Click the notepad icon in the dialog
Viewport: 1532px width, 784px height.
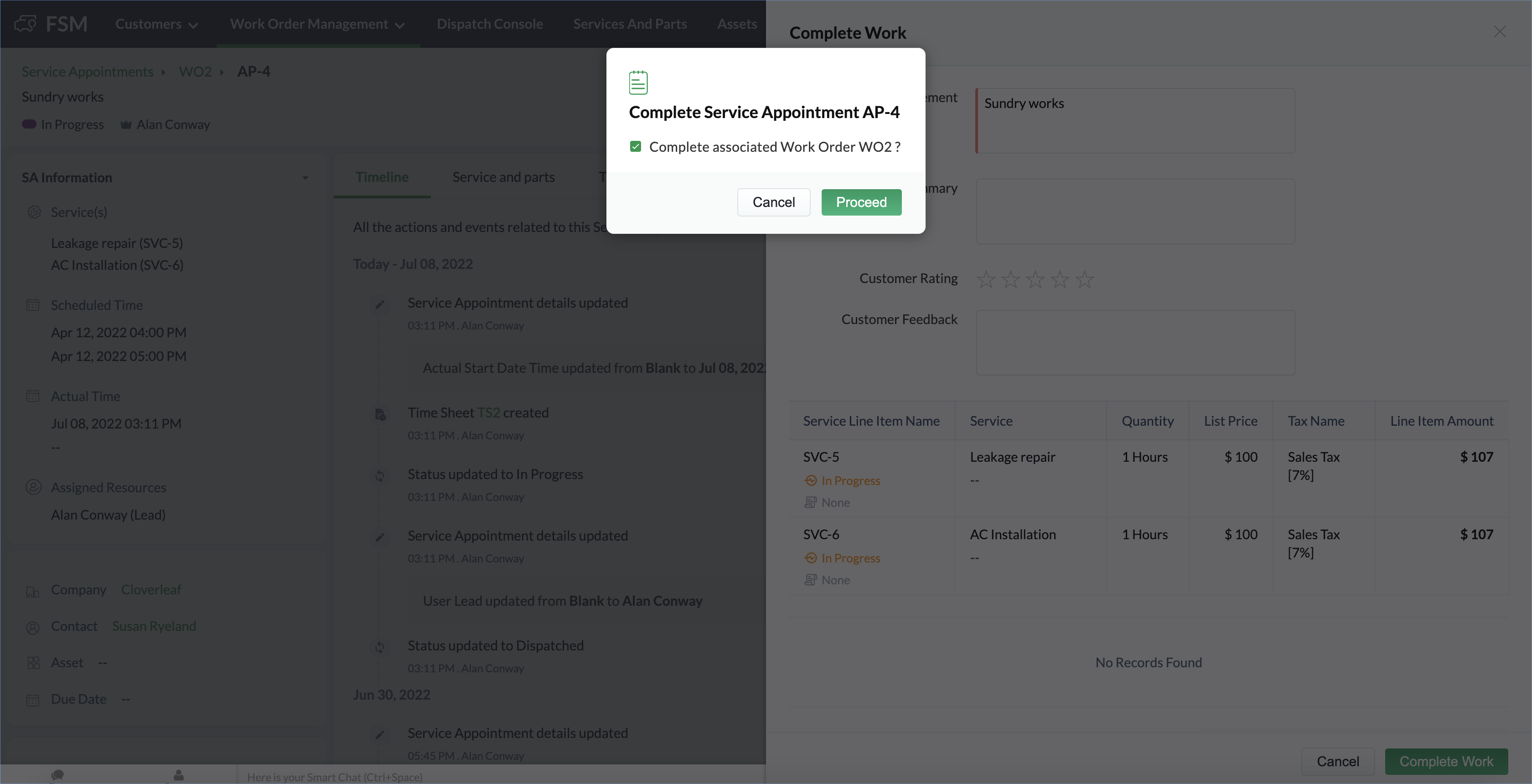638,83
